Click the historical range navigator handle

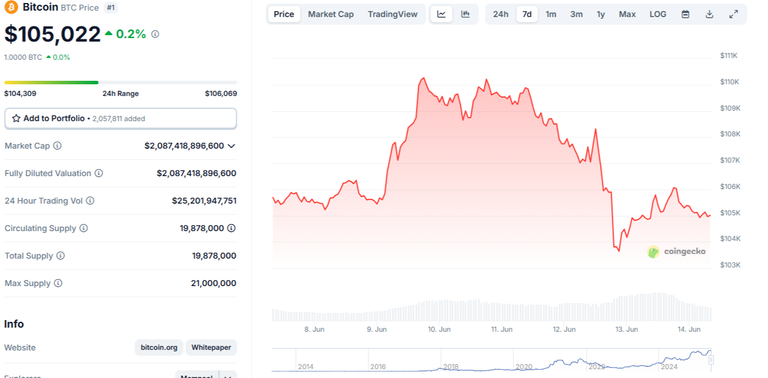pyautogui.click(x=711, y=360)
